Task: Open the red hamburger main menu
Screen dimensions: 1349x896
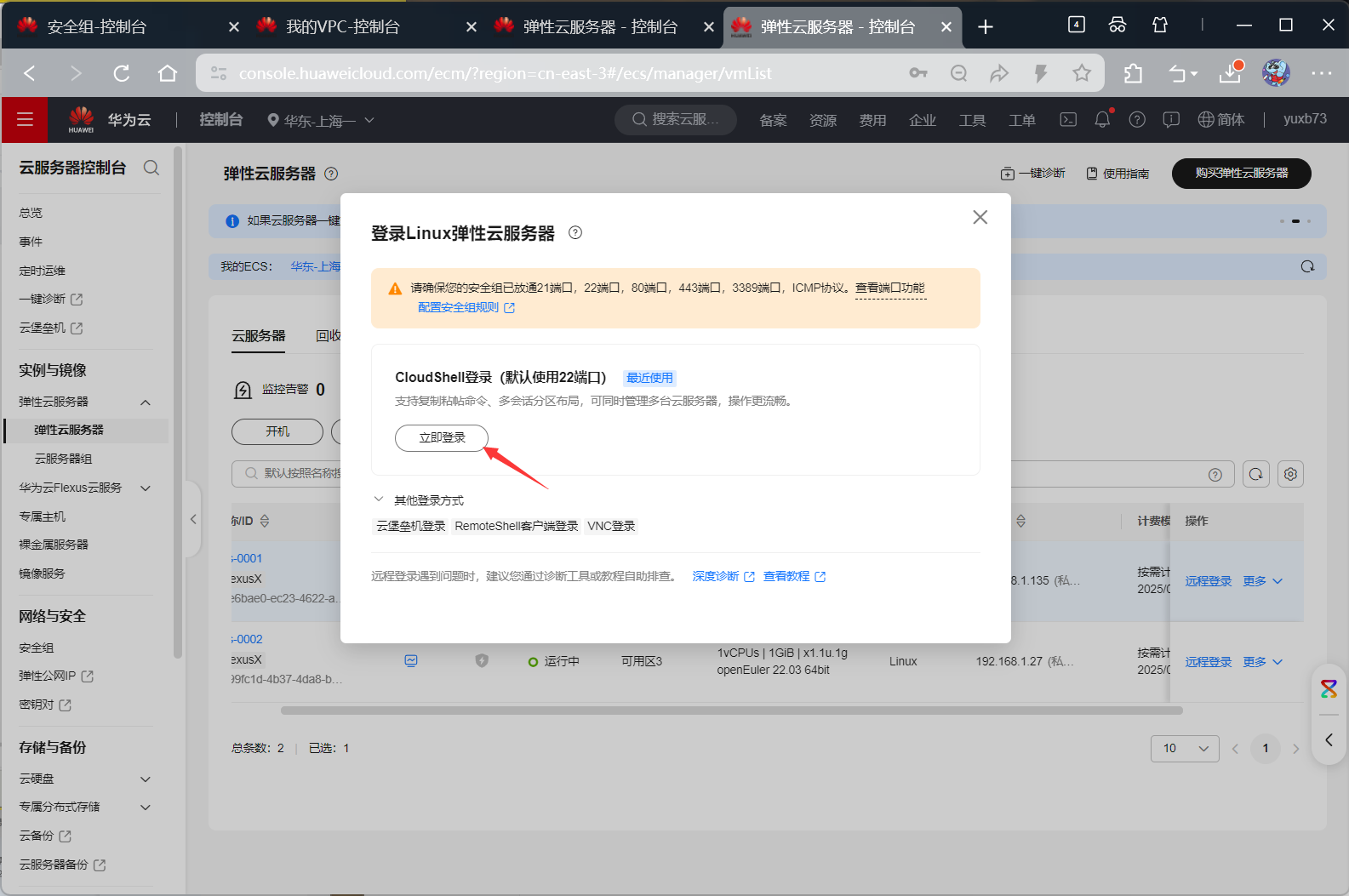Action: (x=25, y=119)
